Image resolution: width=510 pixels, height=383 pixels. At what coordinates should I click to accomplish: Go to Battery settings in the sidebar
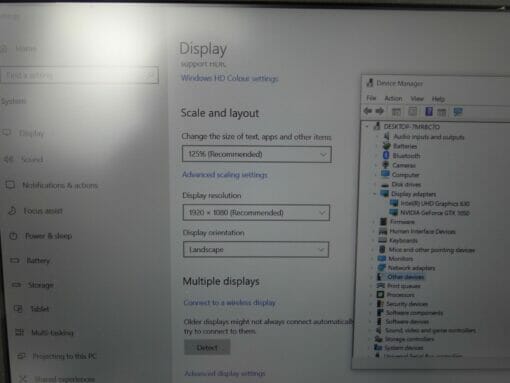click(38, 260)
